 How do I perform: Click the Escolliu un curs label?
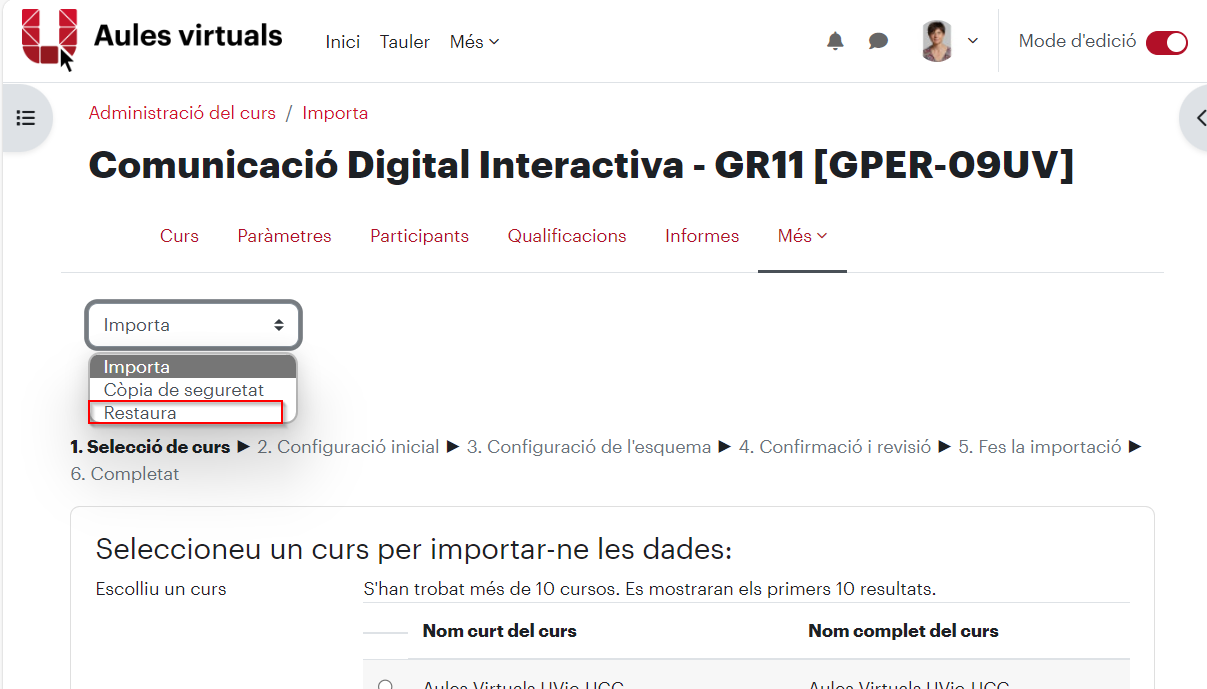(161, 589)
